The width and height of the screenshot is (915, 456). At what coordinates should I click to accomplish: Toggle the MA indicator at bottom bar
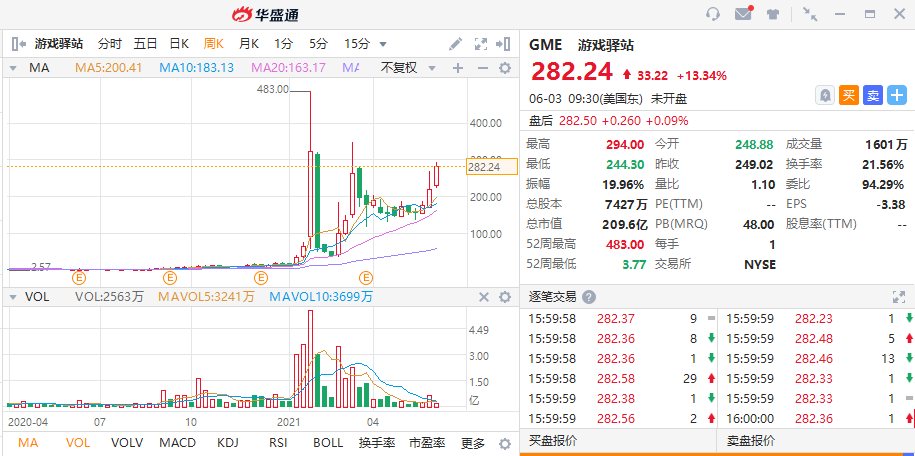point(28,443)
